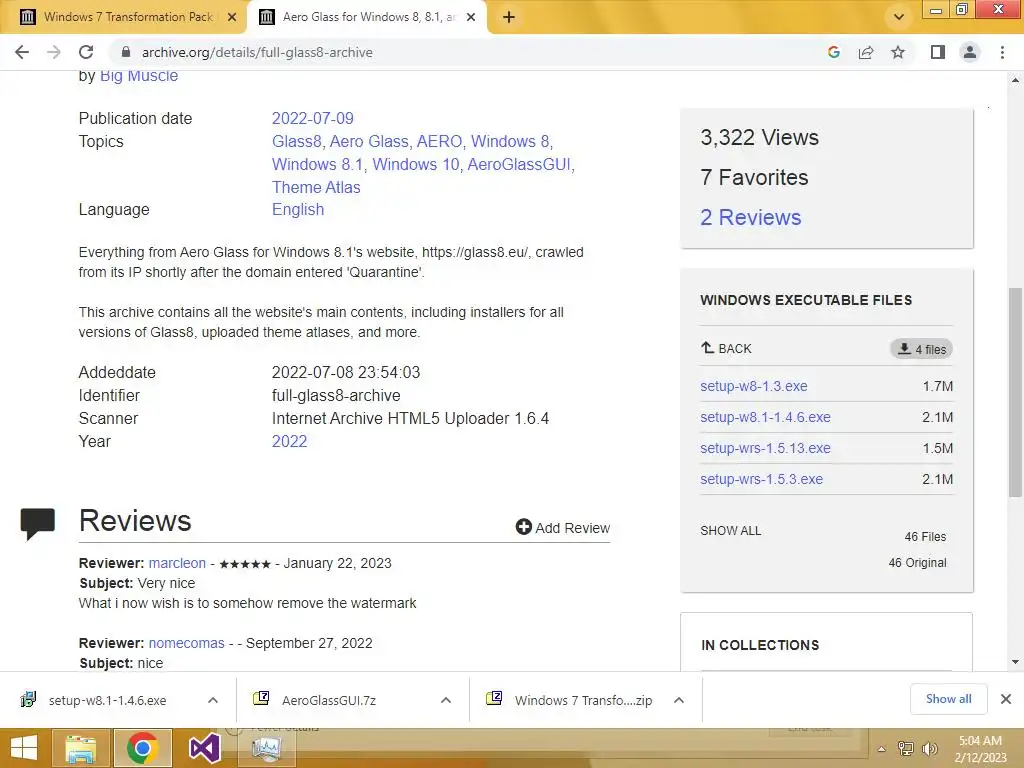This screenshot has height=768, width=1024.
Task: Open the Task Manager taskbar icon
Action: coord(266,748)
